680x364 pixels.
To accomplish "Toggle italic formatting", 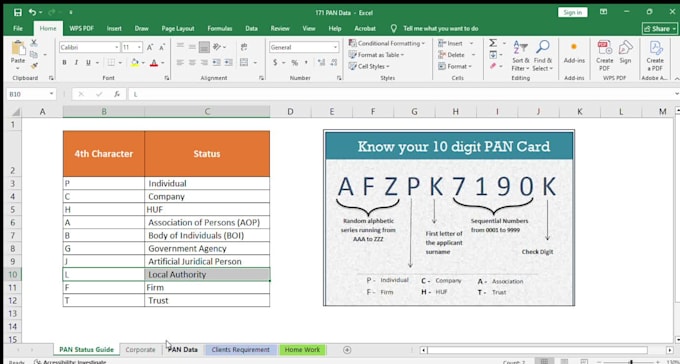I will (76, 63).
